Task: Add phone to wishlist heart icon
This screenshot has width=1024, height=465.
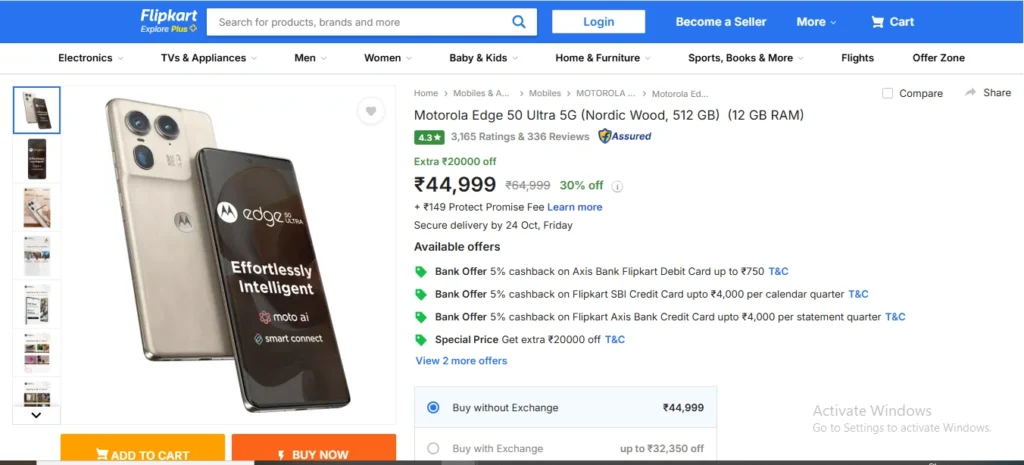Action: pyautogui.click(x=371, y=111)
